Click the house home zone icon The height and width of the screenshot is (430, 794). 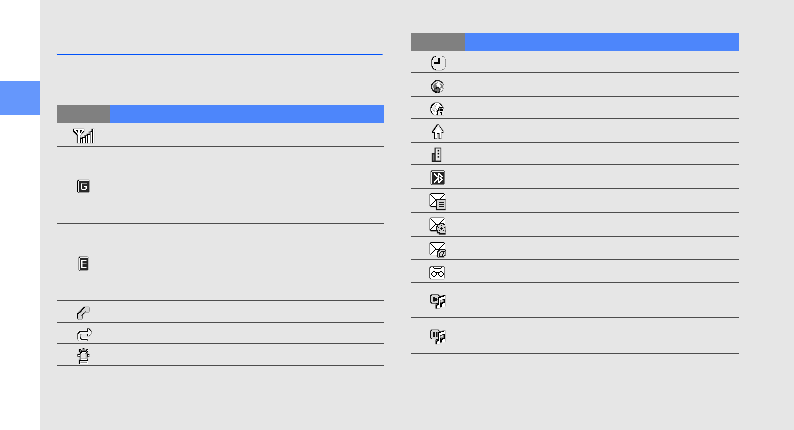tap(438, 132)
